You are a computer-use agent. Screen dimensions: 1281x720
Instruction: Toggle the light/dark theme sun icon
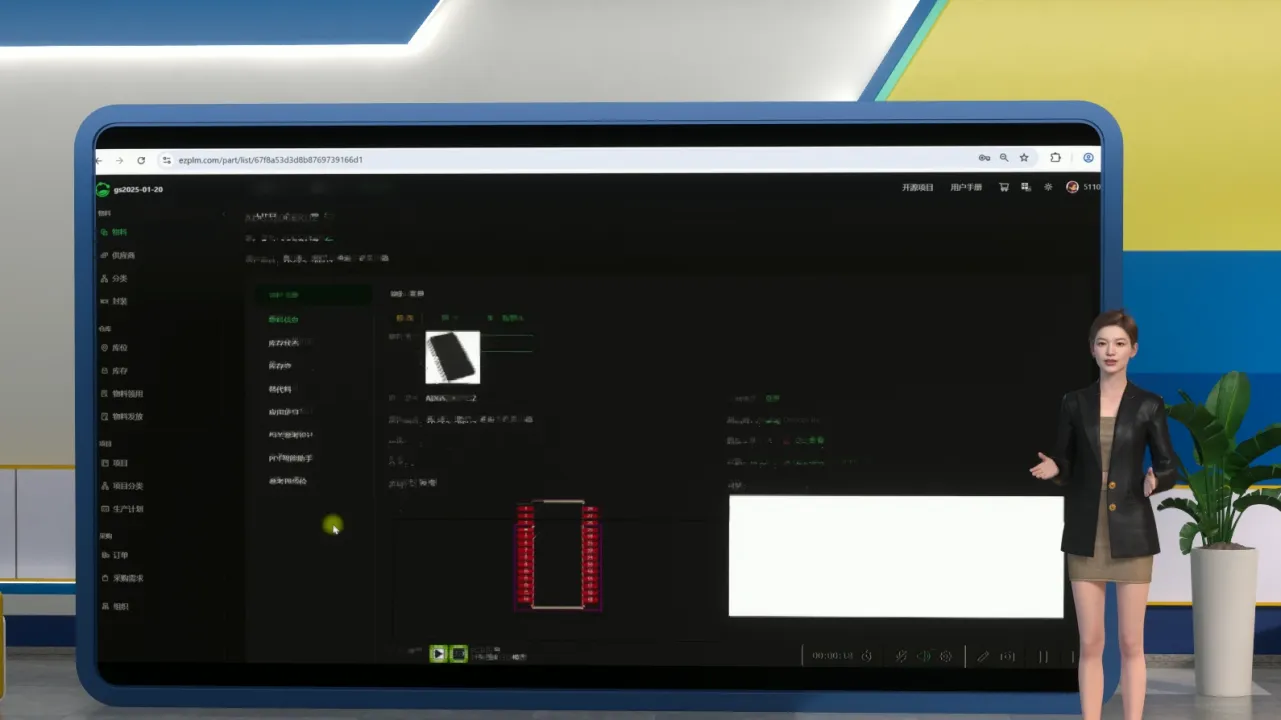[x=1048, y=187]
